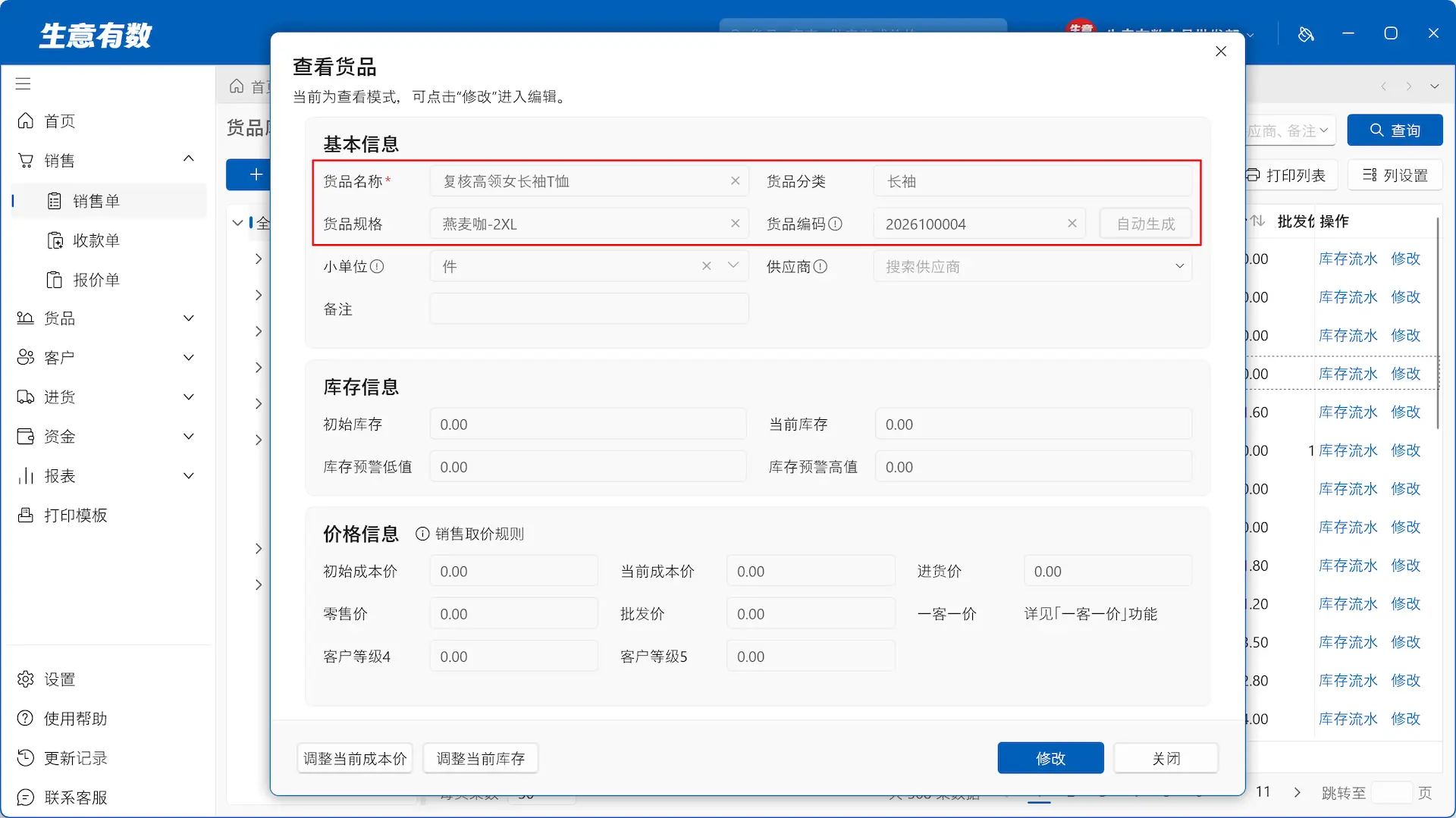Click the info icon next to 供应商

pos(821,267)
